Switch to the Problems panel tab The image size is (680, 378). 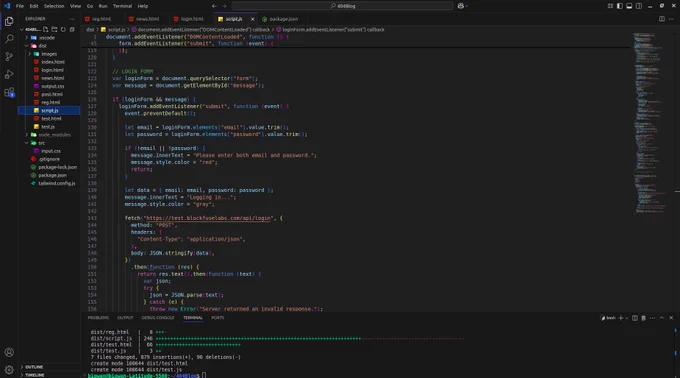click(x=98, y=318)
